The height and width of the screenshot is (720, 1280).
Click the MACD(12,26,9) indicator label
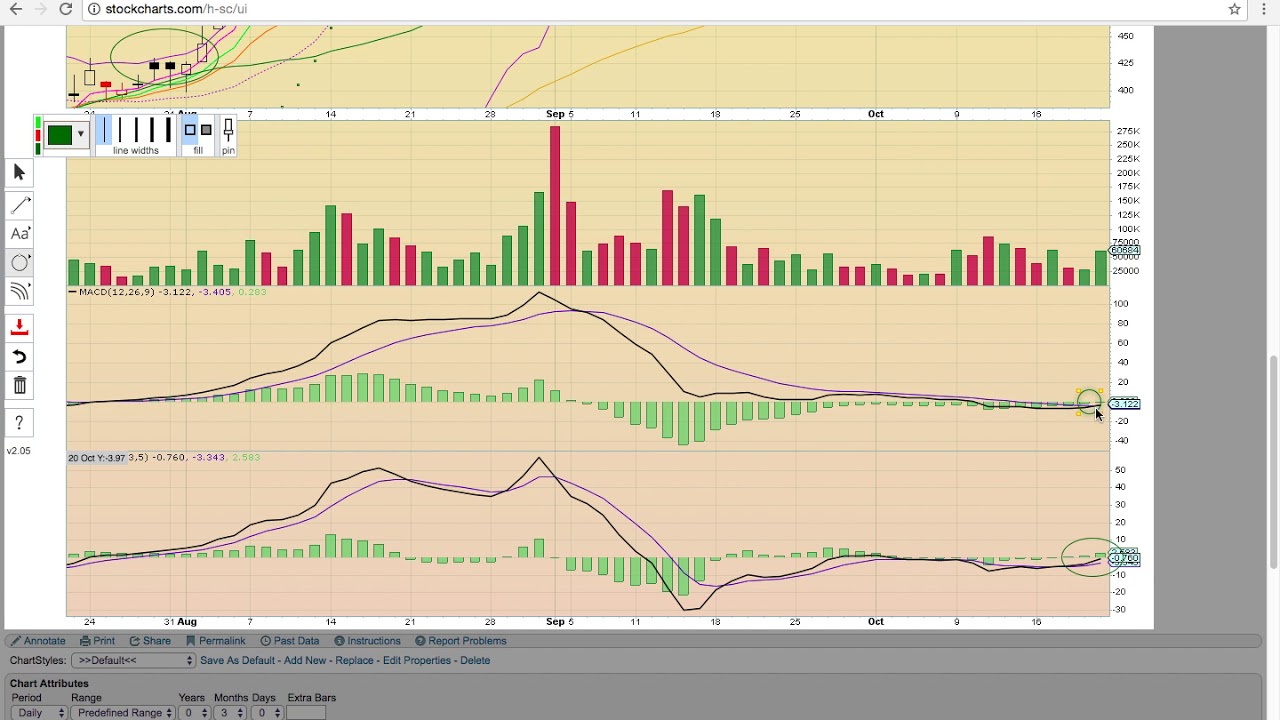point(116,292)
